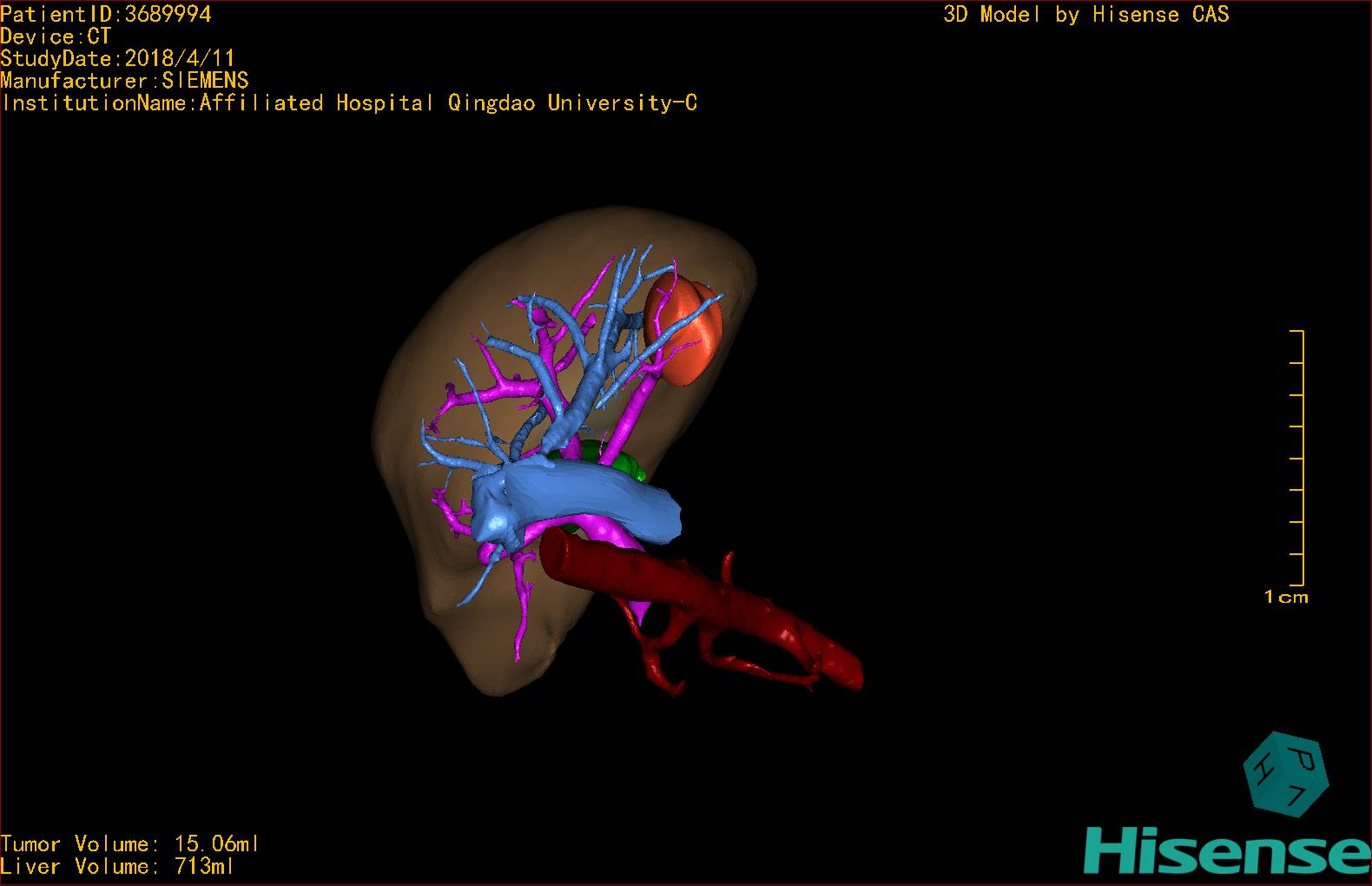Viewport: 1372px width, 886px height.
Task: Click the StudyDate 2018/4/11 text
Action: [x=117, y=59]
